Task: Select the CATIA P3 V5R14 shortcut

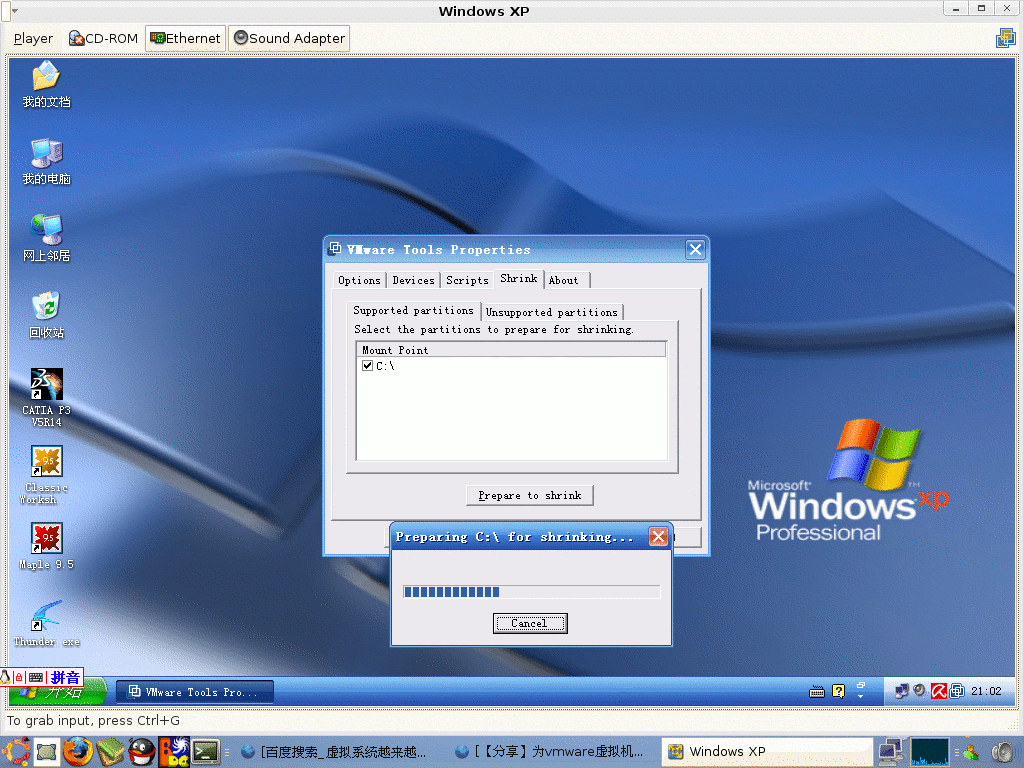Action: 46,397
